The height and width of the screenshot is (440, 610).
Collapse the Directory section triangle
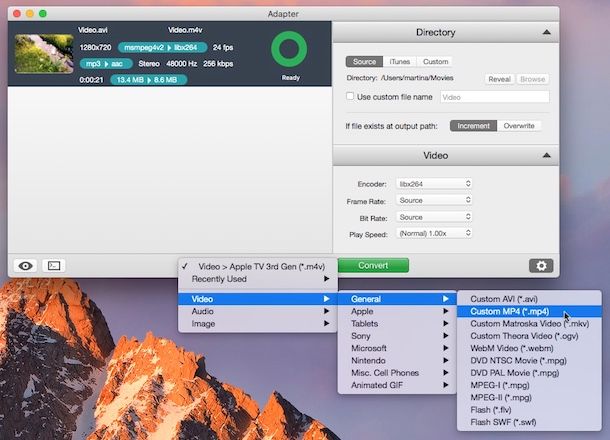tap(546, 33)
